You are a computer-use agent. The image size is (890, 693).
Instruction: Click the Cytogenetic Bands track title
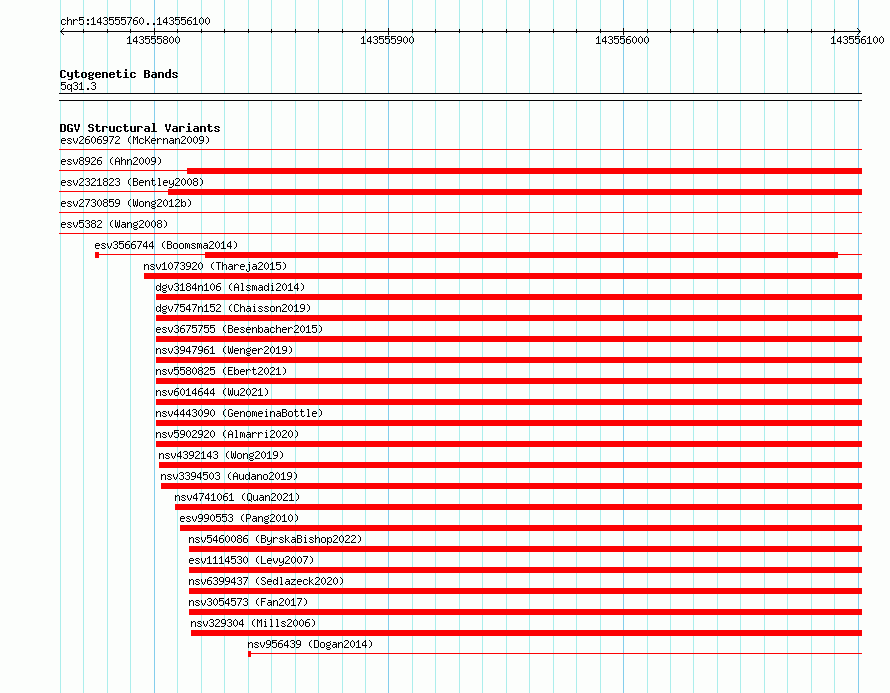tap(119, 74)
